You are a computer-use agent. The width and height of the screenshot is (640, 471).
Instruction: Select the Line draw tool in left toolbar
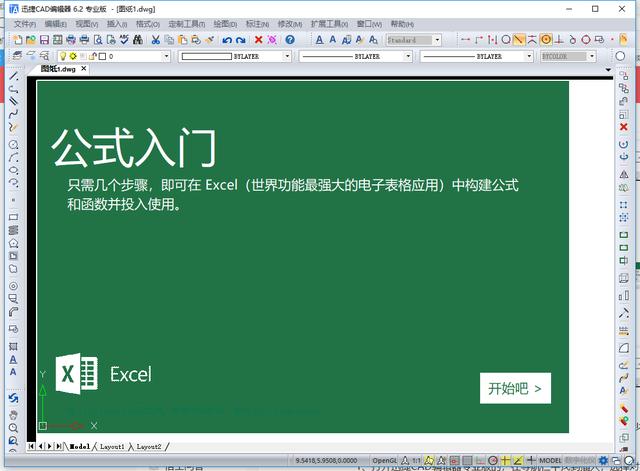(x=13, y=76)
